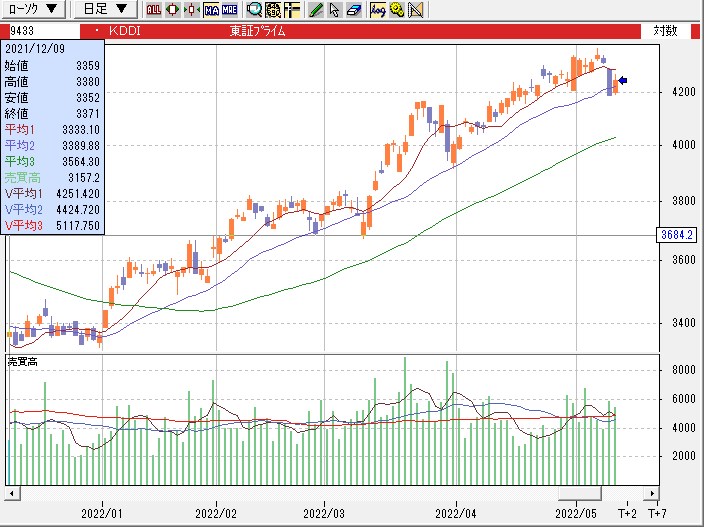This screenshot has height=527, width=704.
Task: Click the red ALL toolbar icon
Action: (153, 10)
